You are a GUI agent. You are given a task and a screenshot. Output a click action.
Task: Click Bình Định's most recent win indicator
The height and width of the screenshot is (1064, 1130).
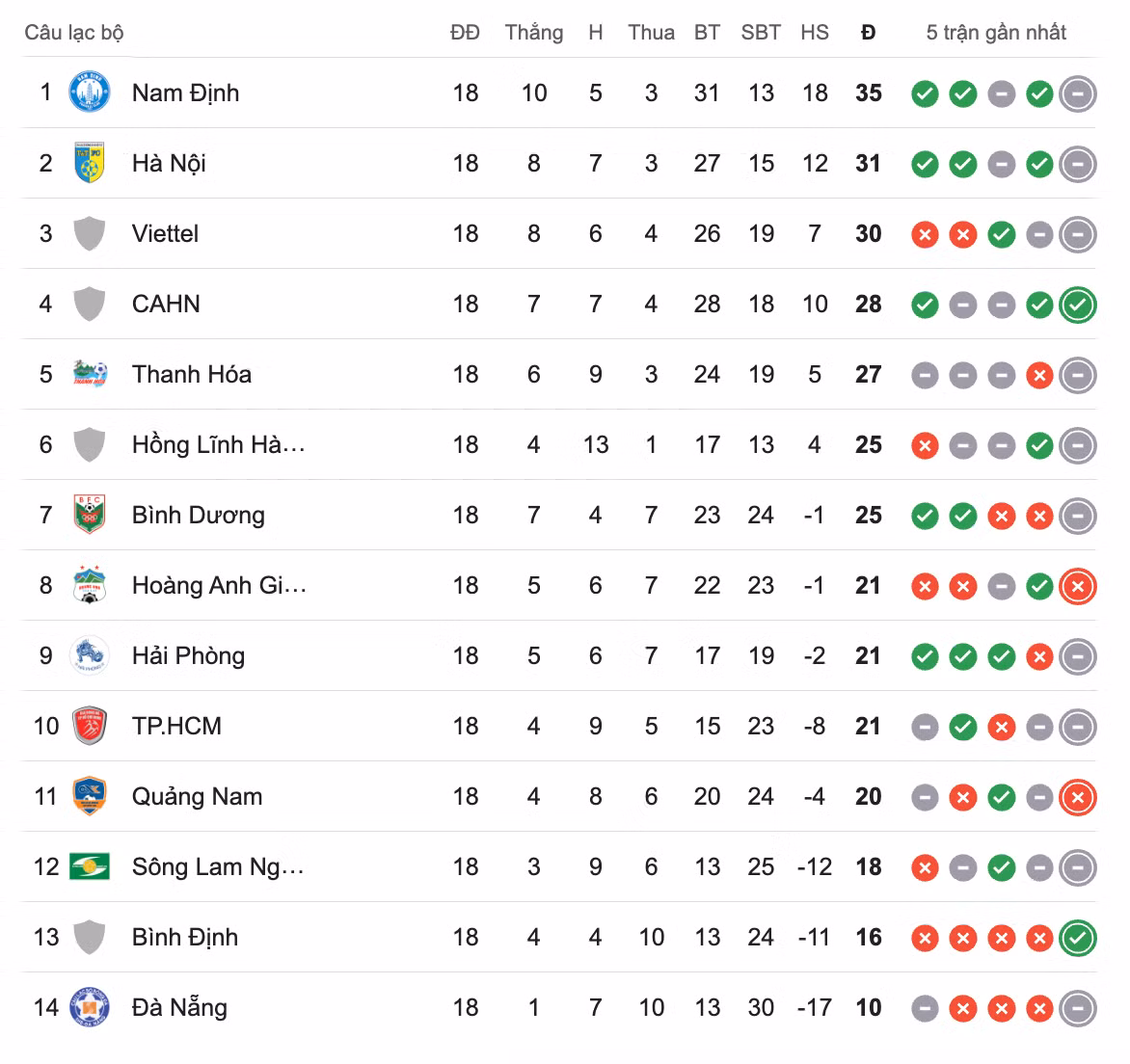click(1078, 938)
